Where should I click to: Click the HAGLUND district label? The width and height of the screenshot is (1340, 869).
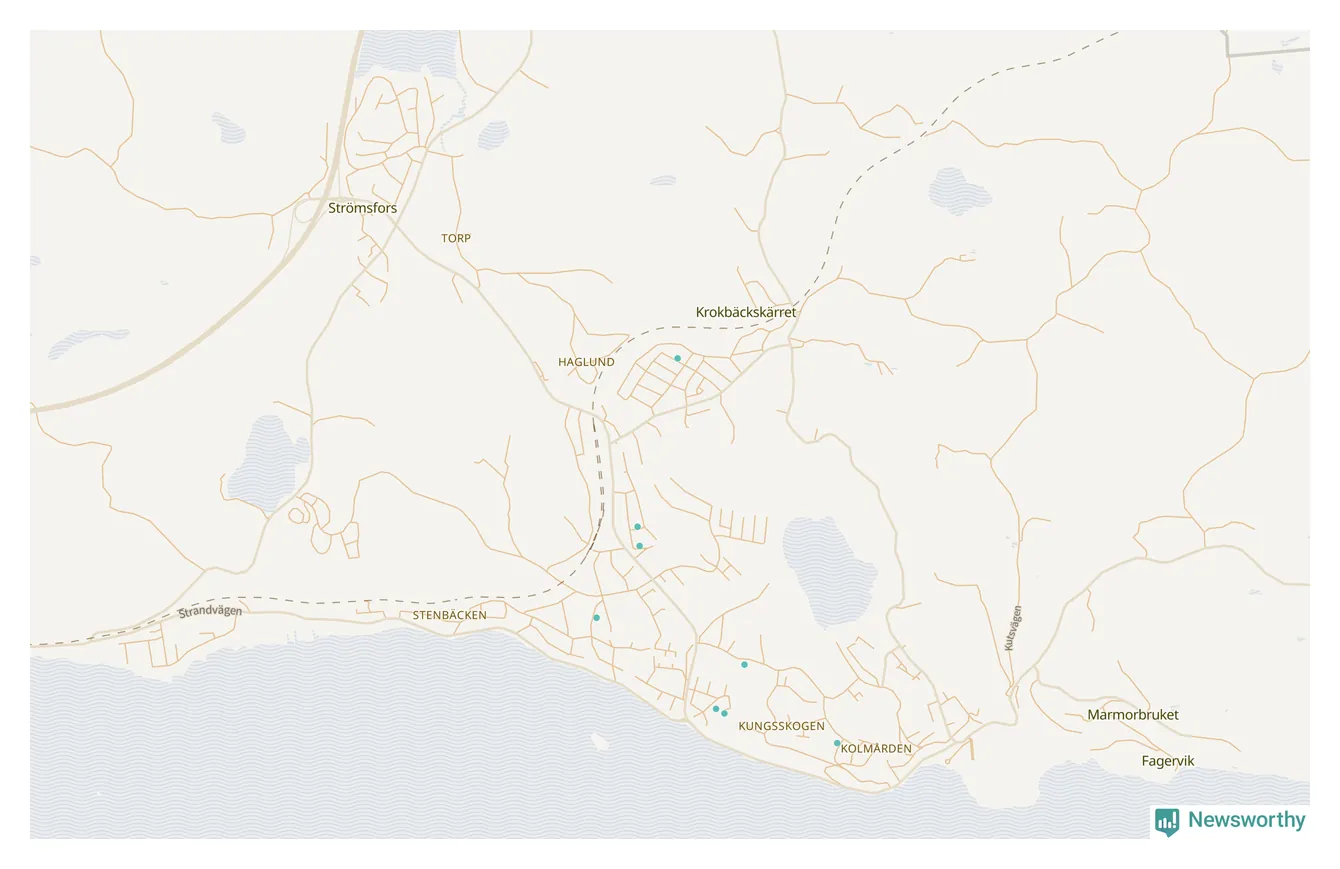pos(586,362)
